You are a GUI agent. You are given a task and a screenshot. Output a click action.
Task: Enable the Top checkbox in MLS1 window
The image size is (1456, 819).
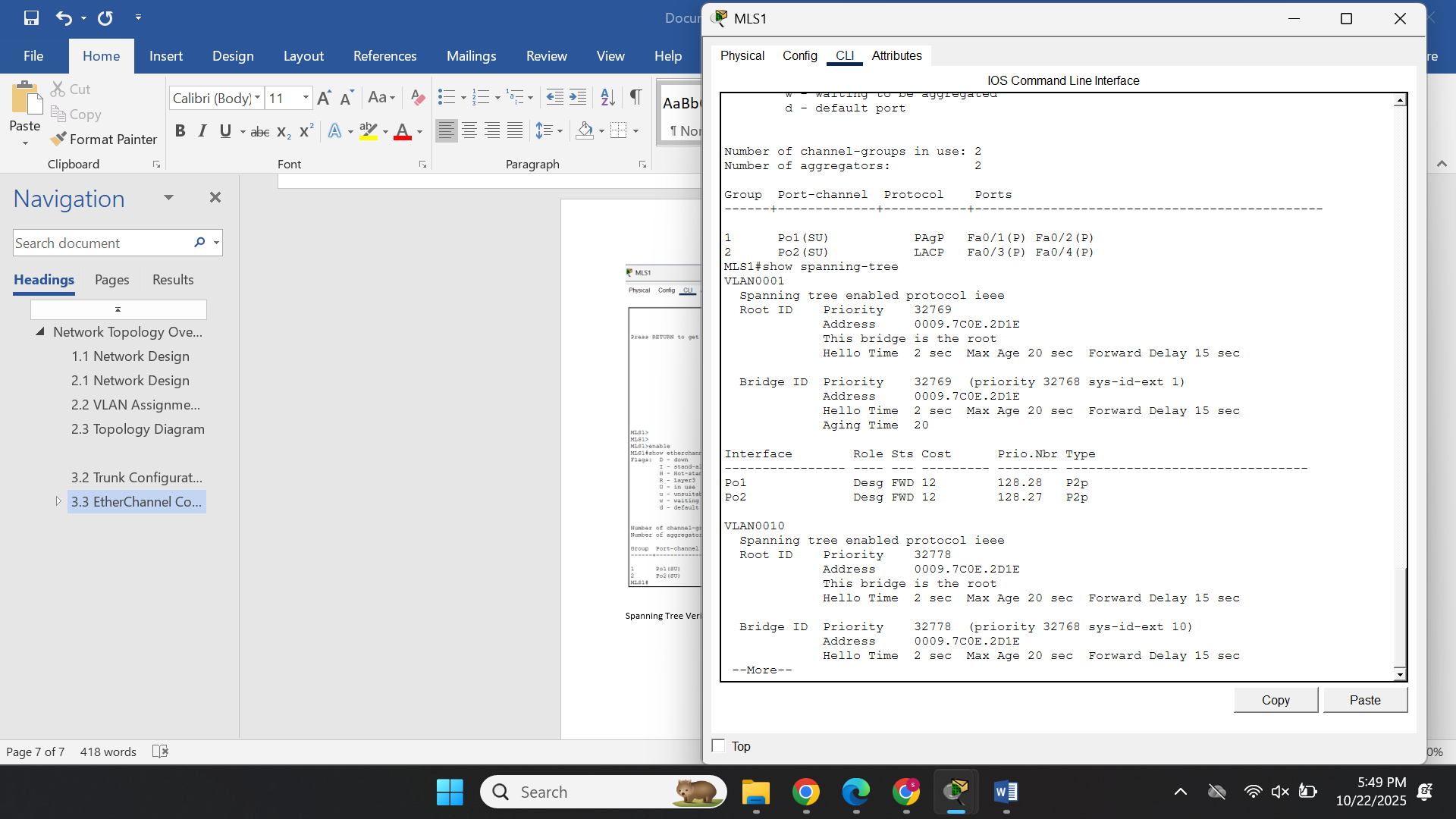tap(719, 746)
